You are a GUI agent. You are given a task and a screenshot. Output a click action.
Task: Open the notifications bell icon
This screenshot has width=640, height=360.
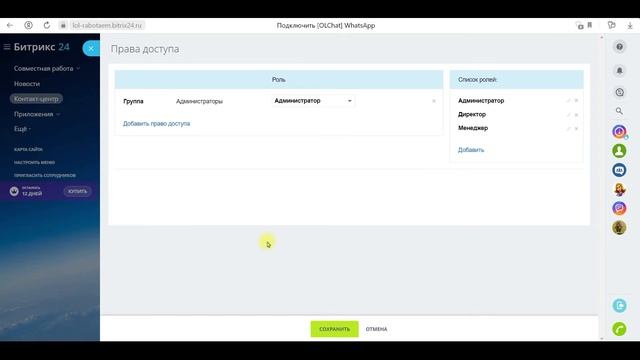(x=620, y=71)
